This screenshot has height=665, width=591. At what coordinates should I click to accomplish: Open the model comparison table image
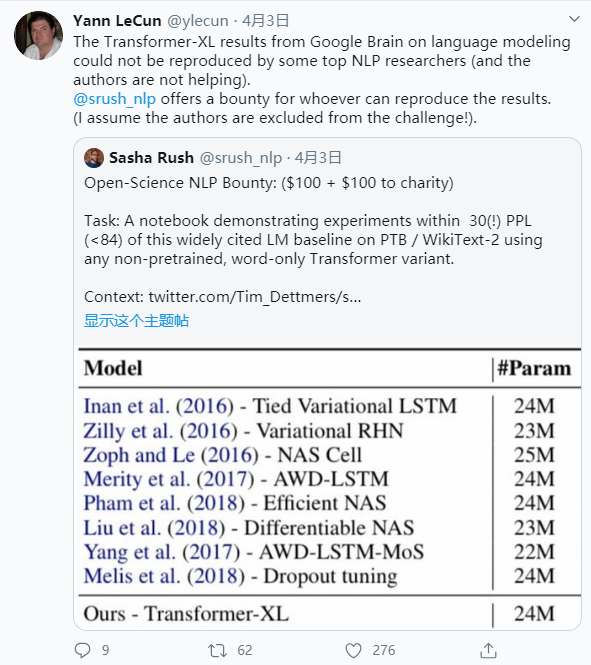click(x=328, y=488)
